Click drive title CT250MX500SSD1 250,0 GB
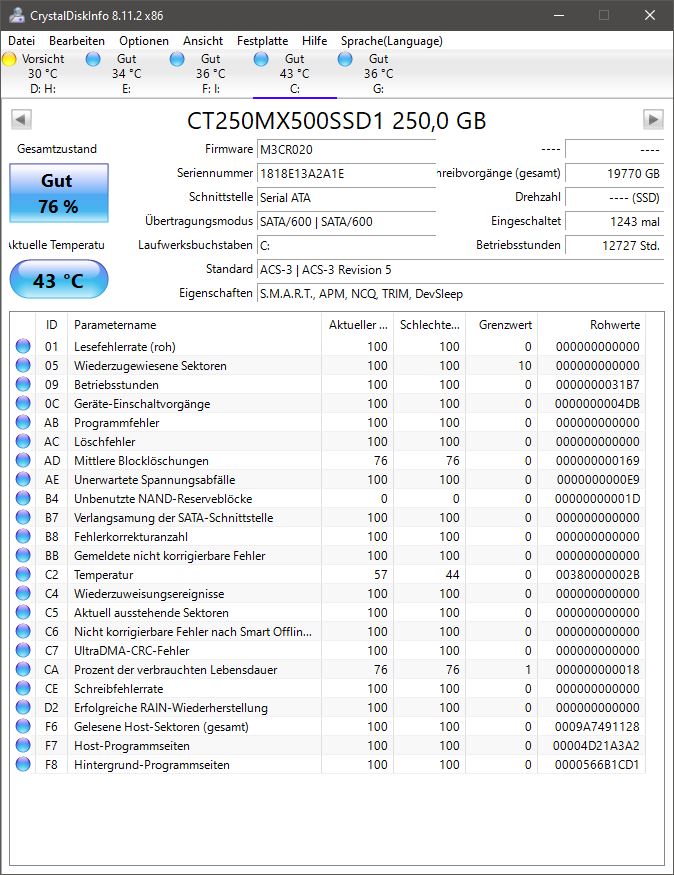The image size is (674, 875). (x=336, y=121)
